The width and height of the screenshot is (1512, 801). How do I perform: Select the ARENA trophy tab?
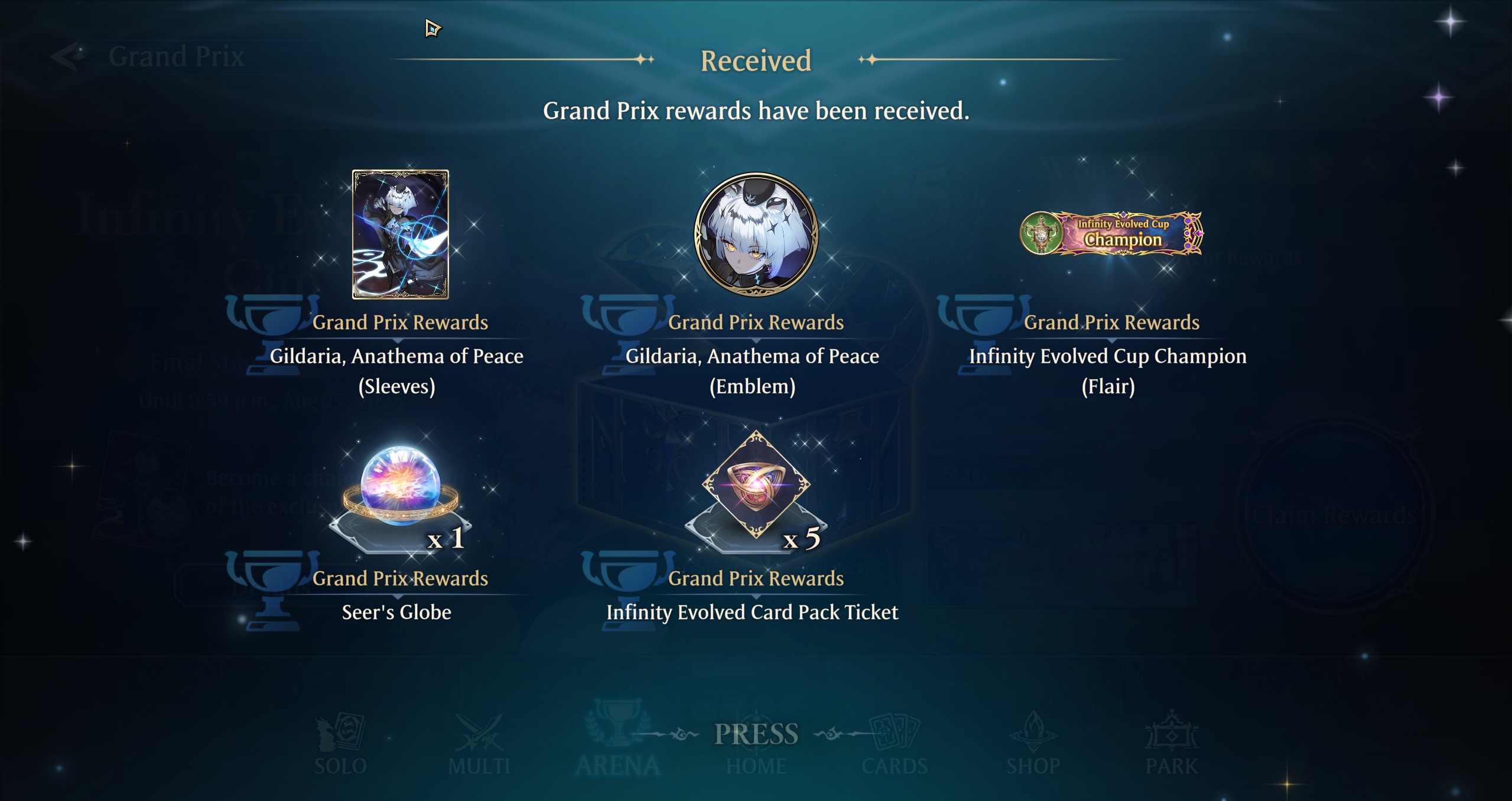click(617, 738)
